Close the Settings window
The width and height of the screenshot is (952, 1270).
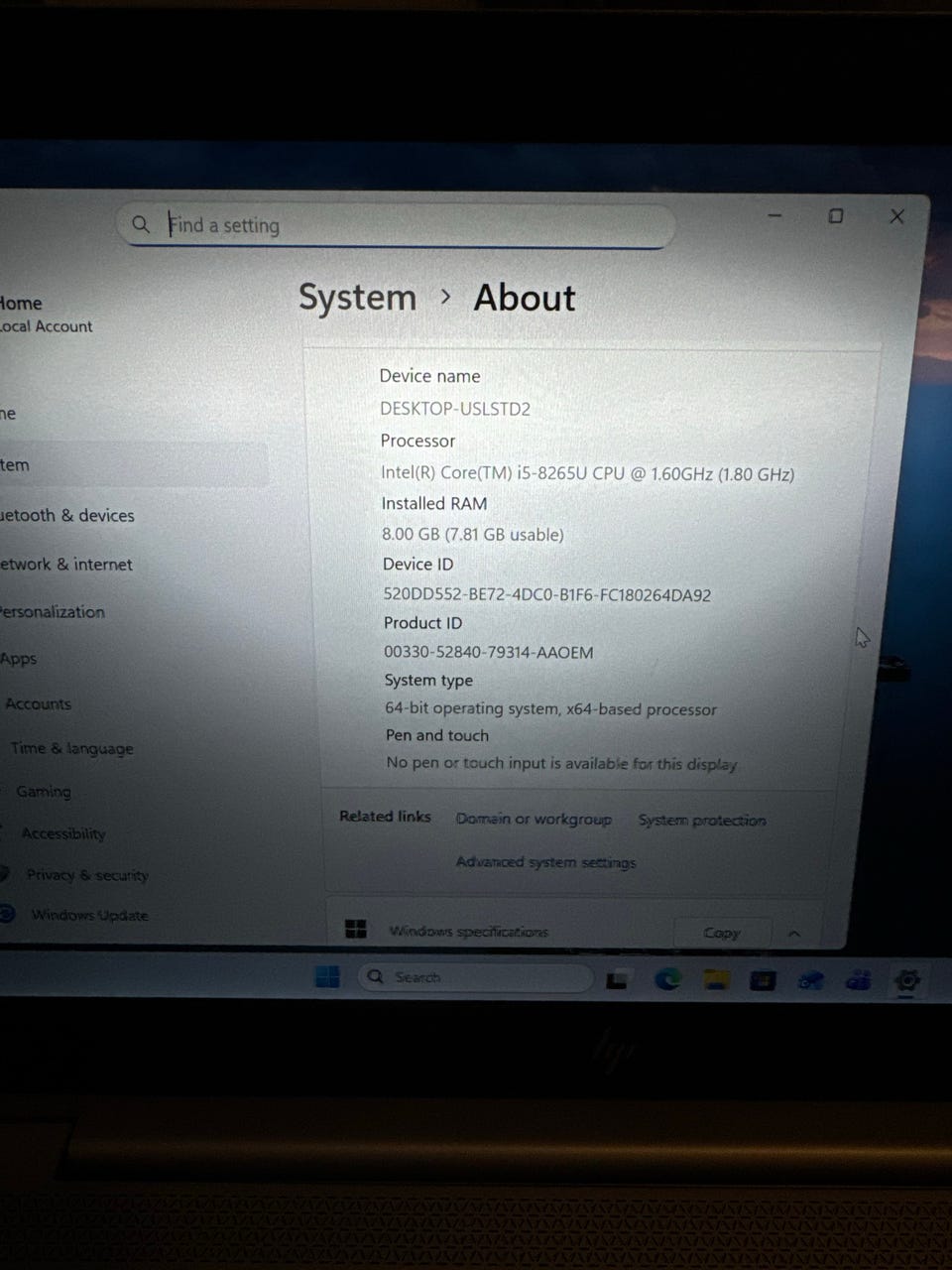click(896, 216)
